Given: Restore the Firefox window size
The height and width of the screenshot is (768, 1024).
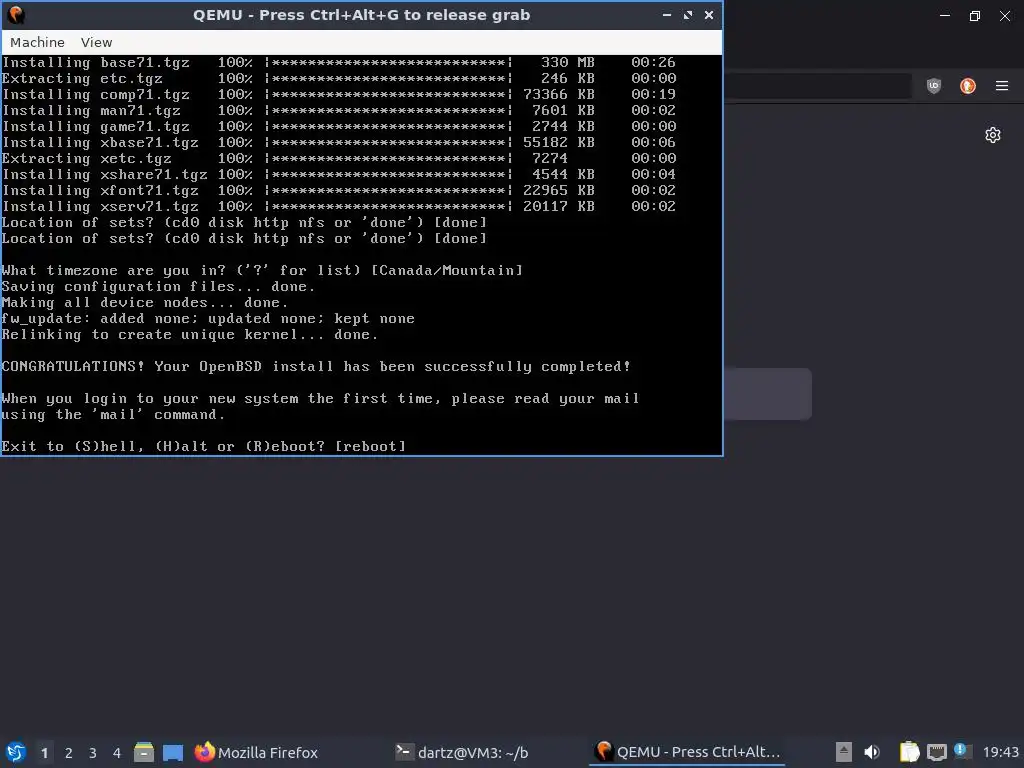Looking at the screenshot, I should tap(974, 16).
